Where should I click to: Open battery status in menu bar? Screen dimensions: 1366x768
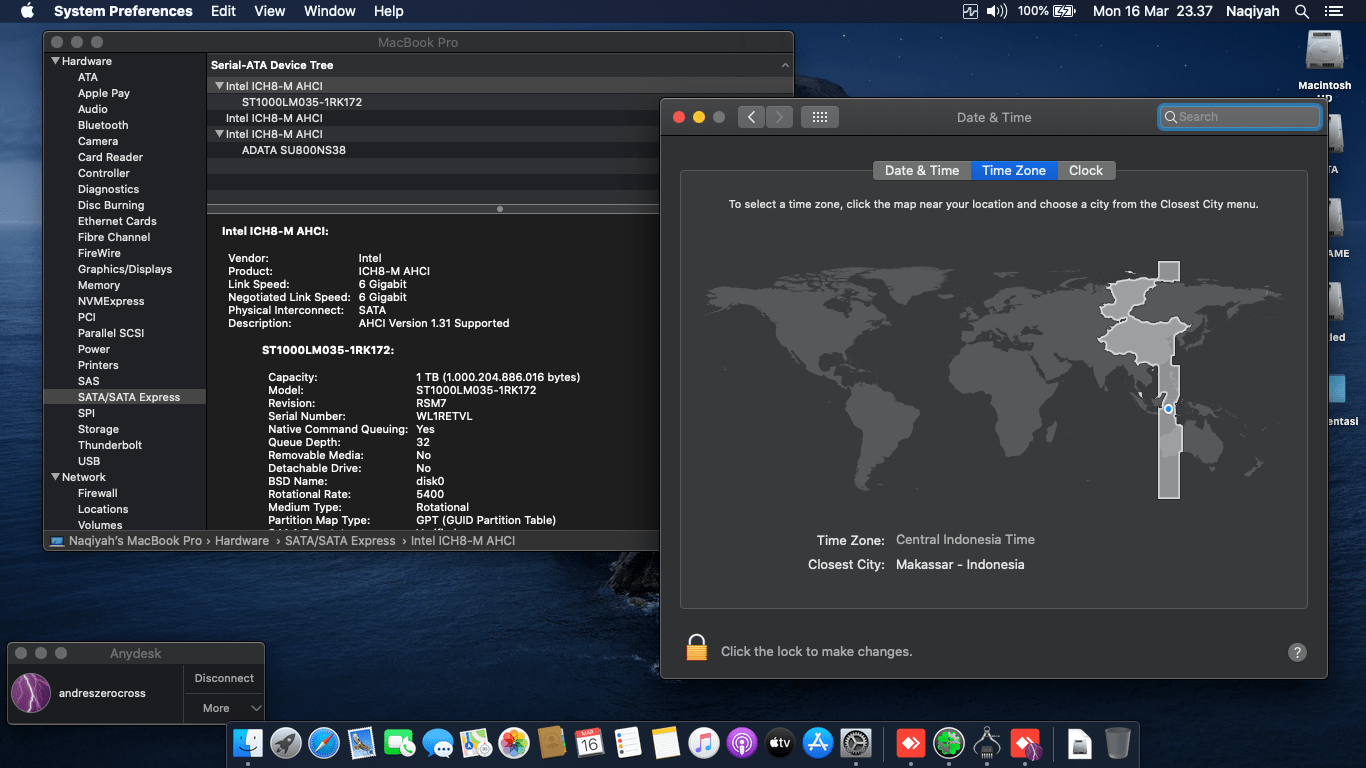pos(1046,11)
